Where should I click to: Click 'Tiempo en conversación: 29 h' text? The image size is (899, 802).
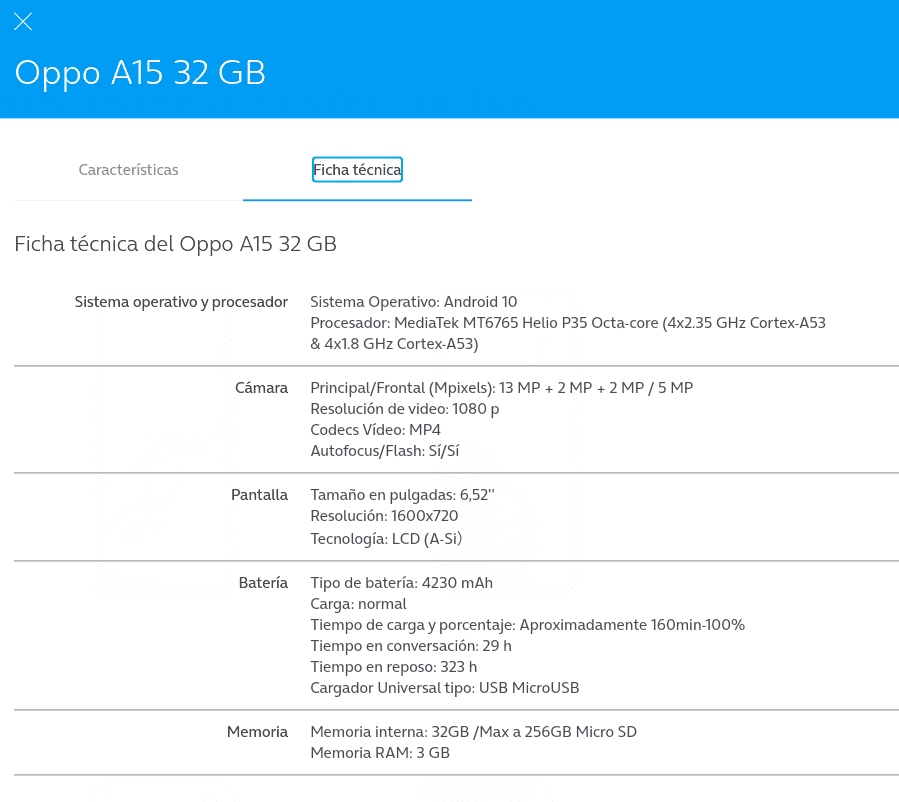tap(411, 646)
